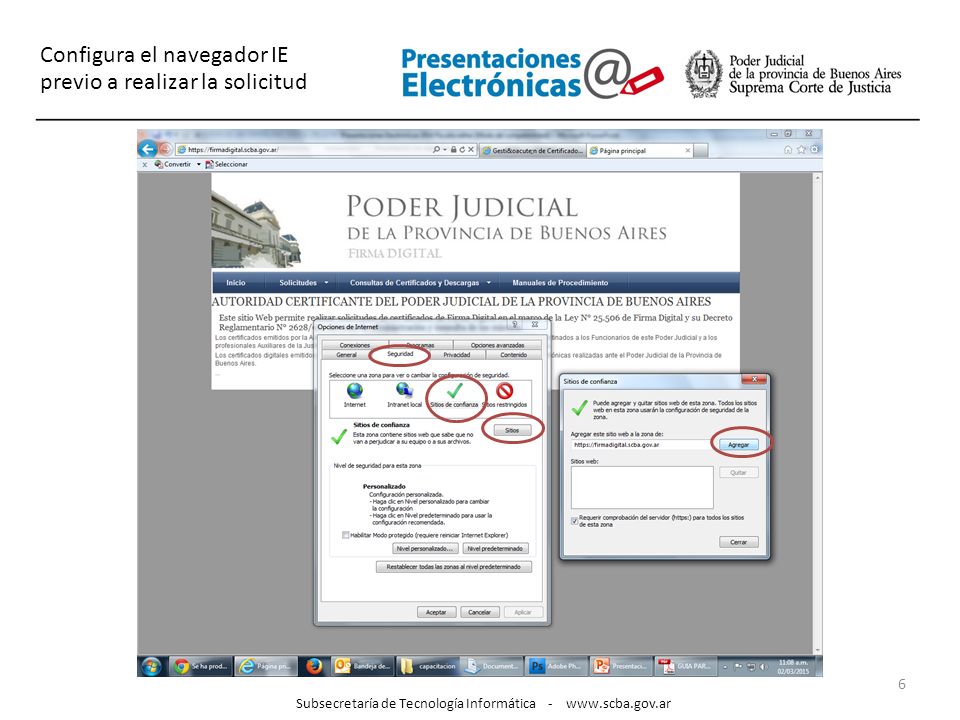Click Inicio in the site navigation
This screenshot has width=960, height=720.
(236, 283)
